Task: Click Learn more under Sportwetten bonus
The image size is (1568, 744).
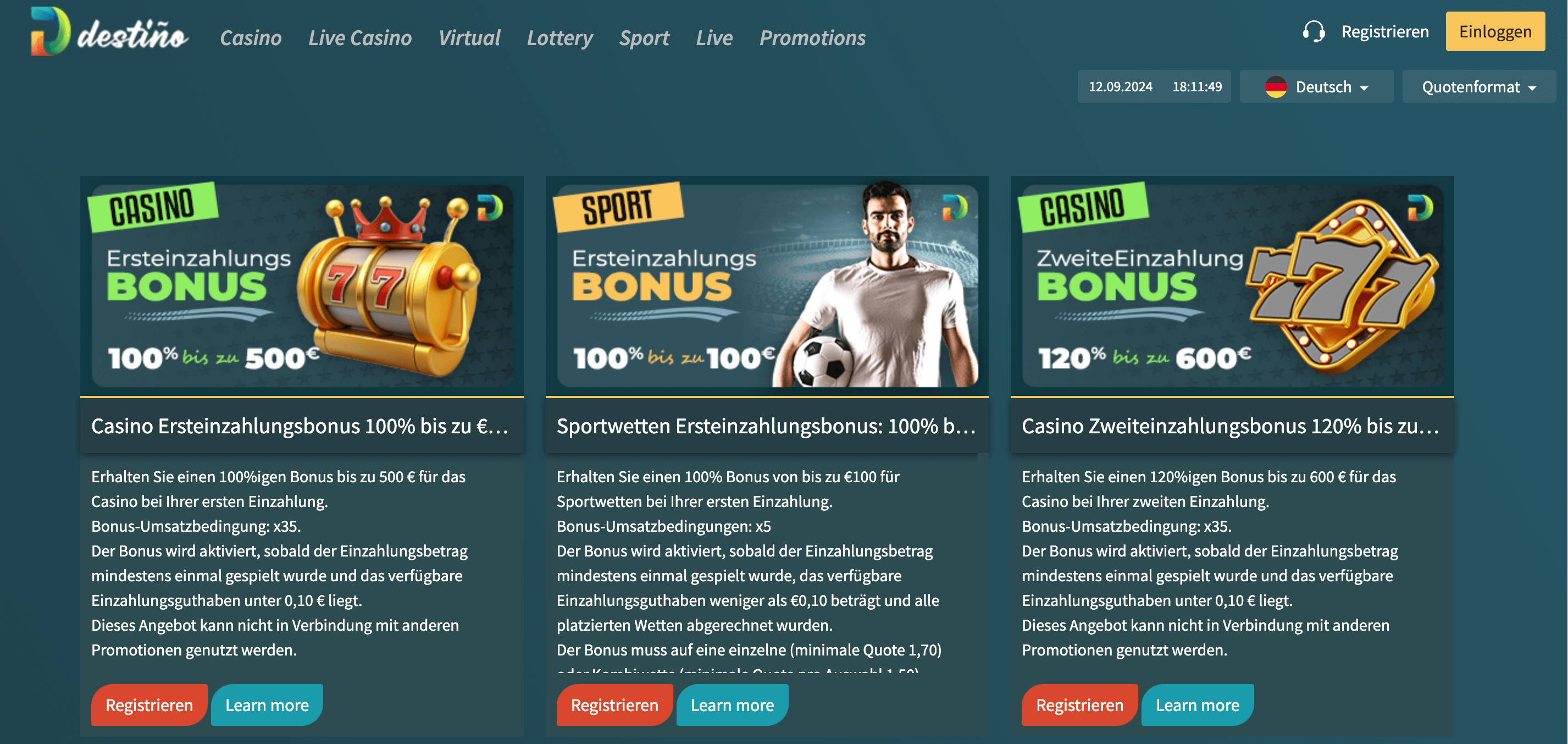Action: click(x=732, y=705)
